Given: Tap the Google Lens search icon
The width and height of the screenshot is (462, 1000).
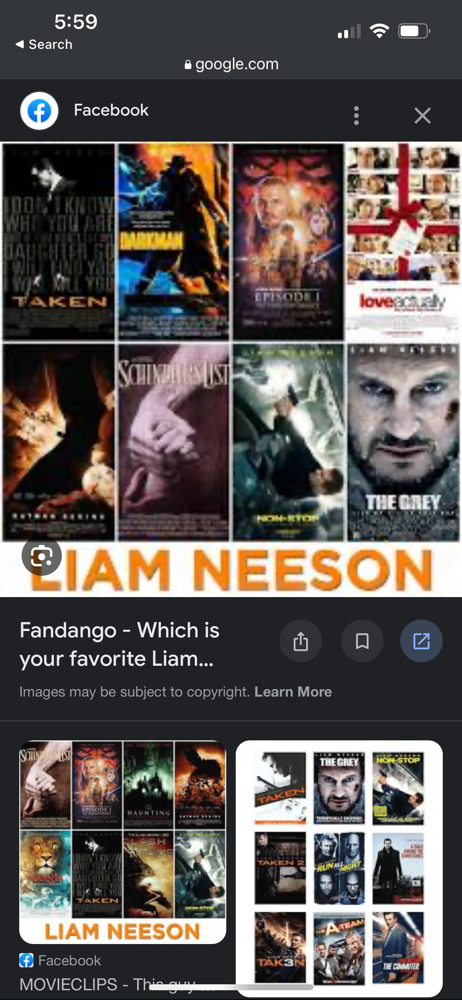Looking at the screenshot, I should click(x=41, y=557).
